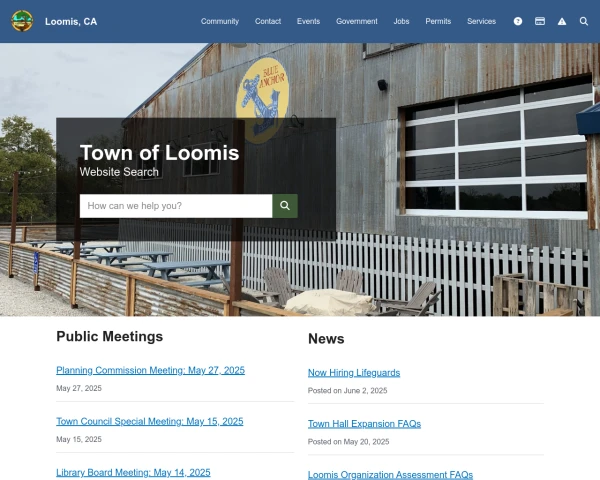Screen dimensions: 600x480
Task: Open the Now Hiring Lifeguards news link
Action: (x=354, y=372)
